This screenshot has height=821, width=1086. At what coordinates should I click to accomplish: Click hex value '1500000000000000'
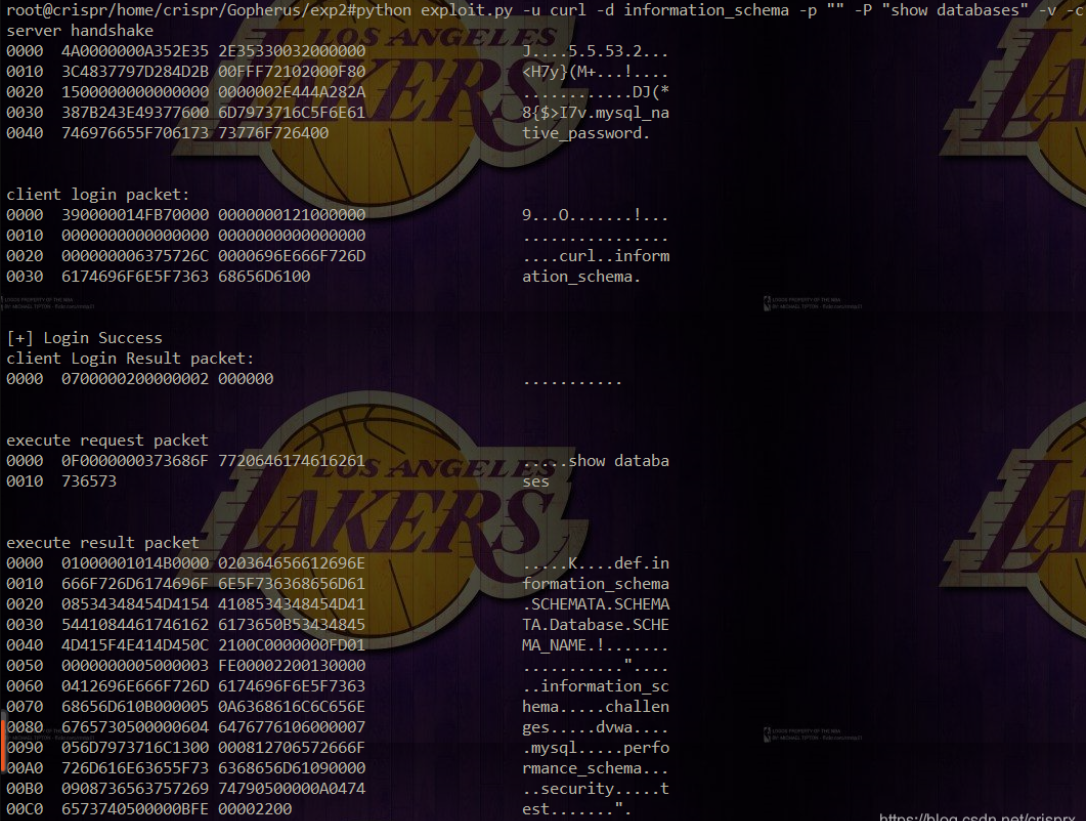click(135, 92)
